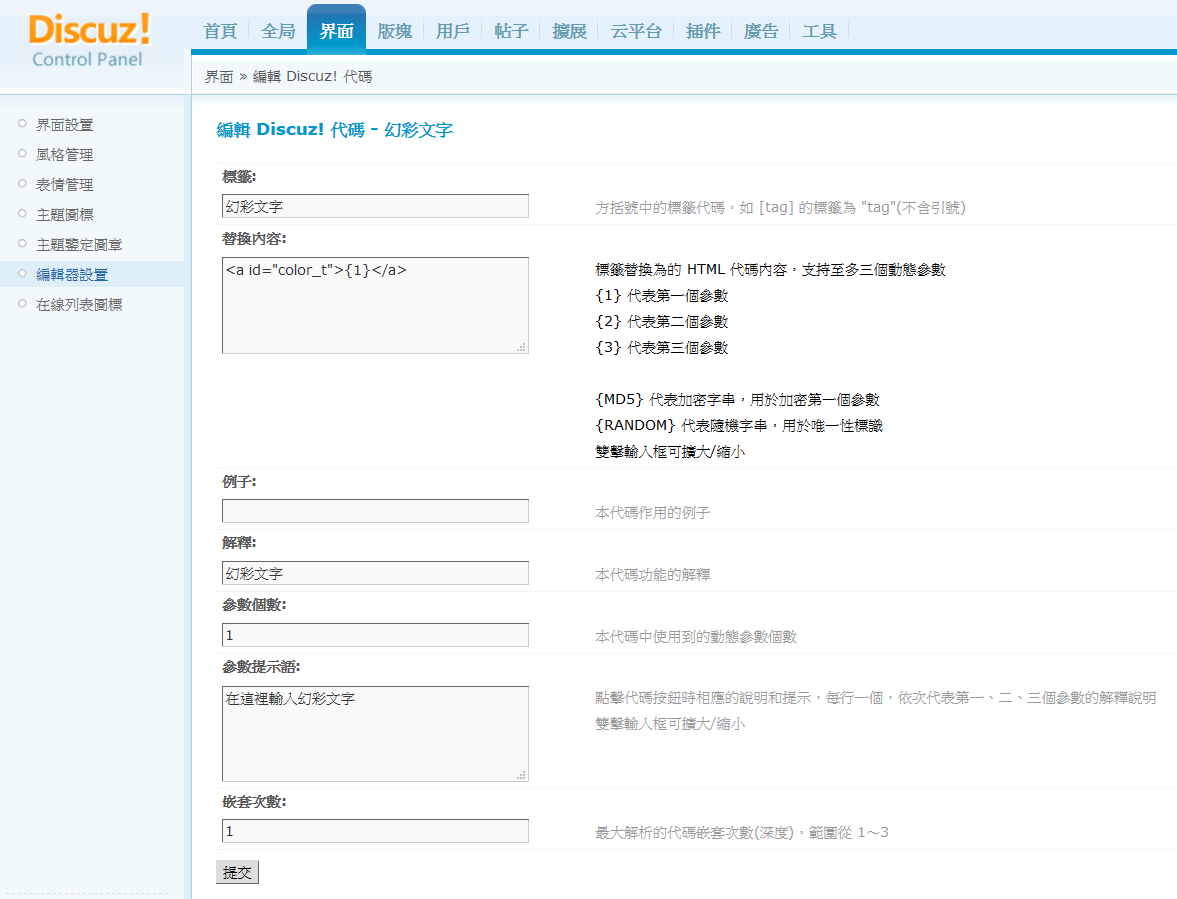
Task: Open 表情管理 in the sidebar
Action: pos(65,185)
